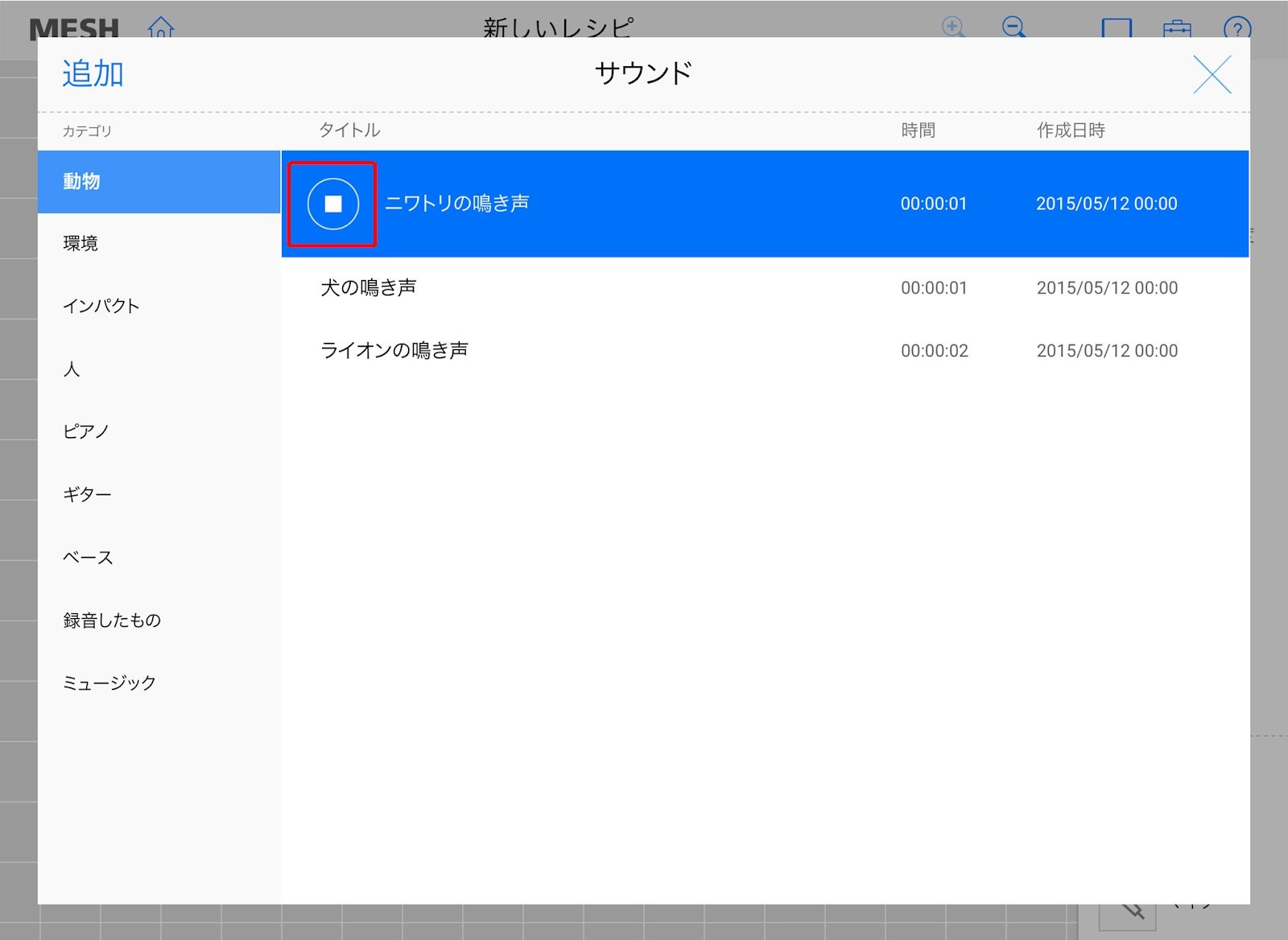Choose the 人 category
This screenshot has width=1288, height=940.
pos(159,369)
